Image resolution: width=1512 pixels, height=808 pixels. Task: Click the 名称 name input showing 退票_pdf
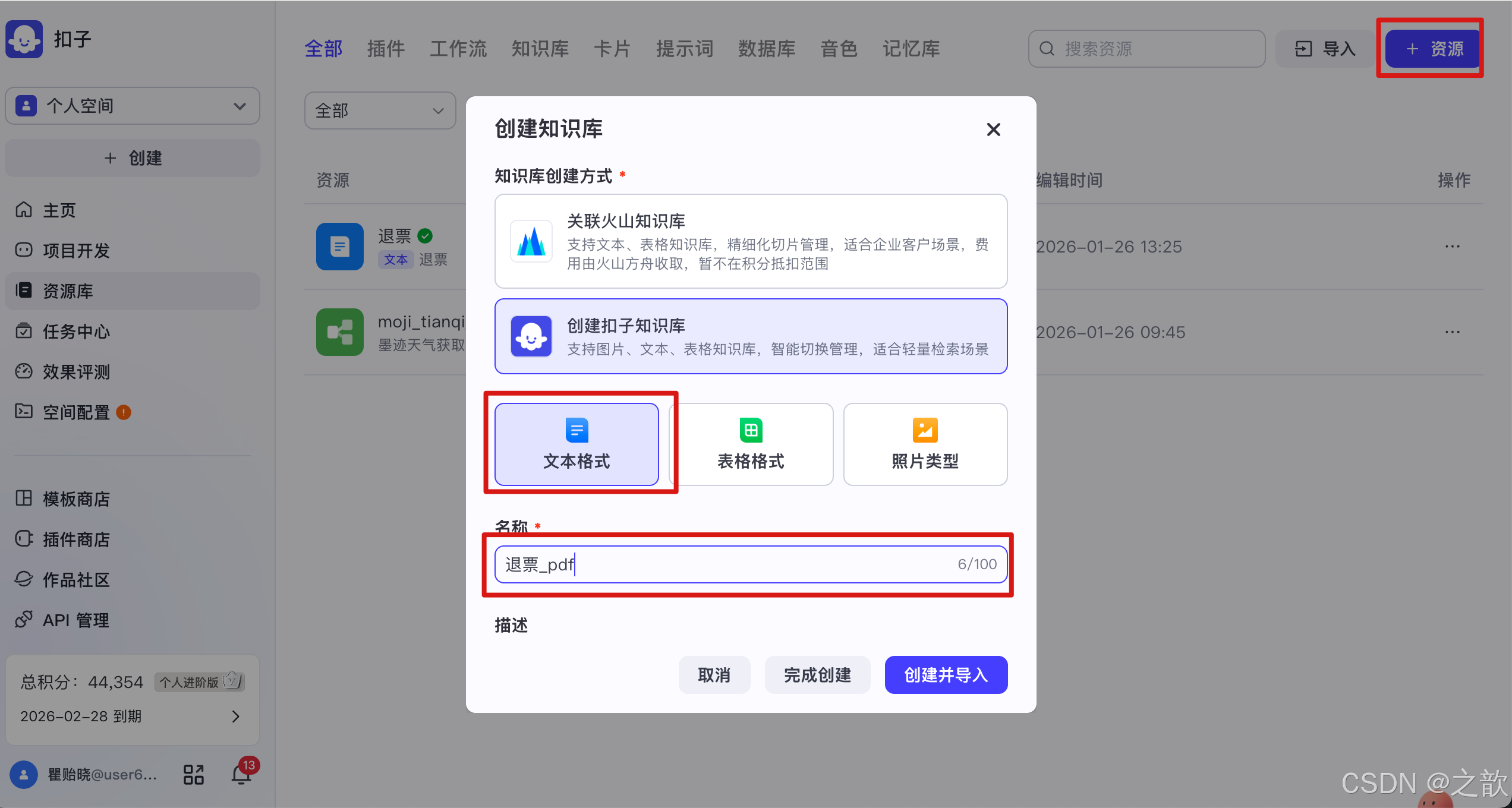click(749, 564)
